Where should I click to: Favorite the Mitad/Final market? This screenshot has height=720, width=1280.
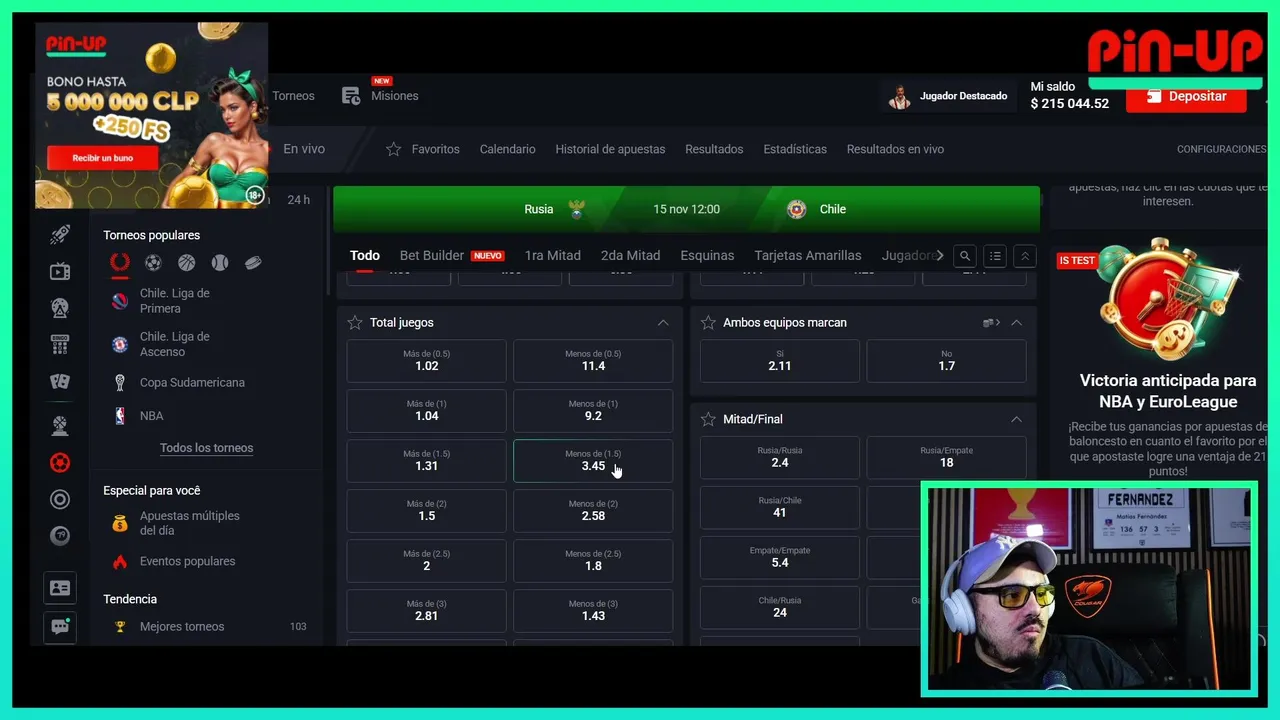click(708, 419)
